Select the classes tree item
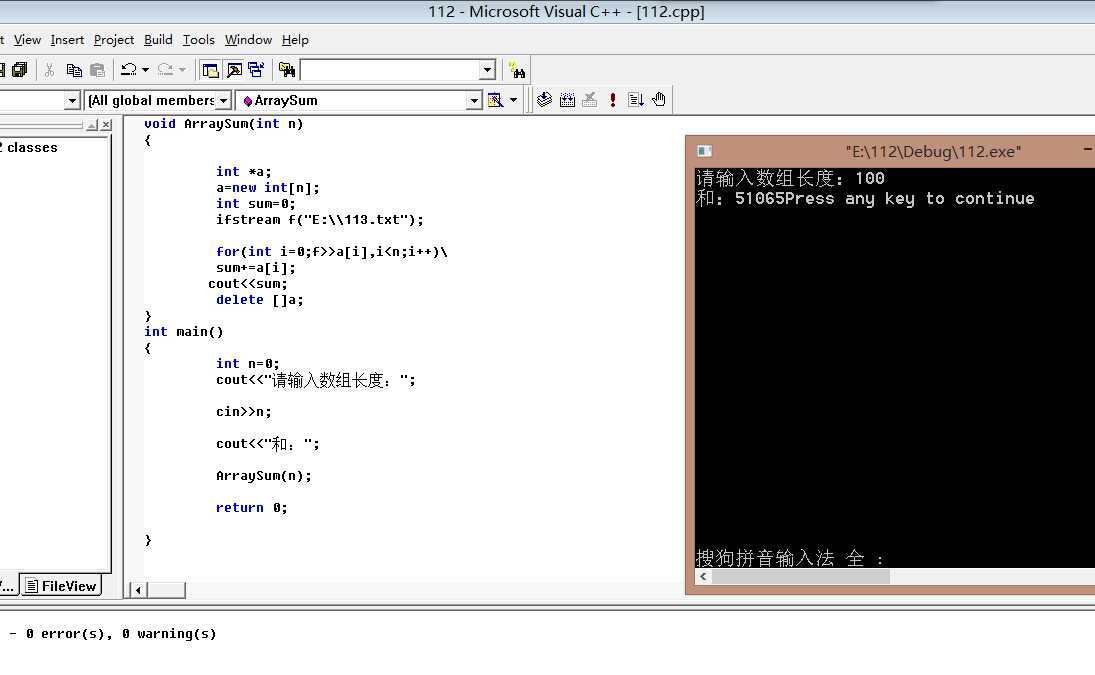1095x675 pixels. tap(31, 147)
